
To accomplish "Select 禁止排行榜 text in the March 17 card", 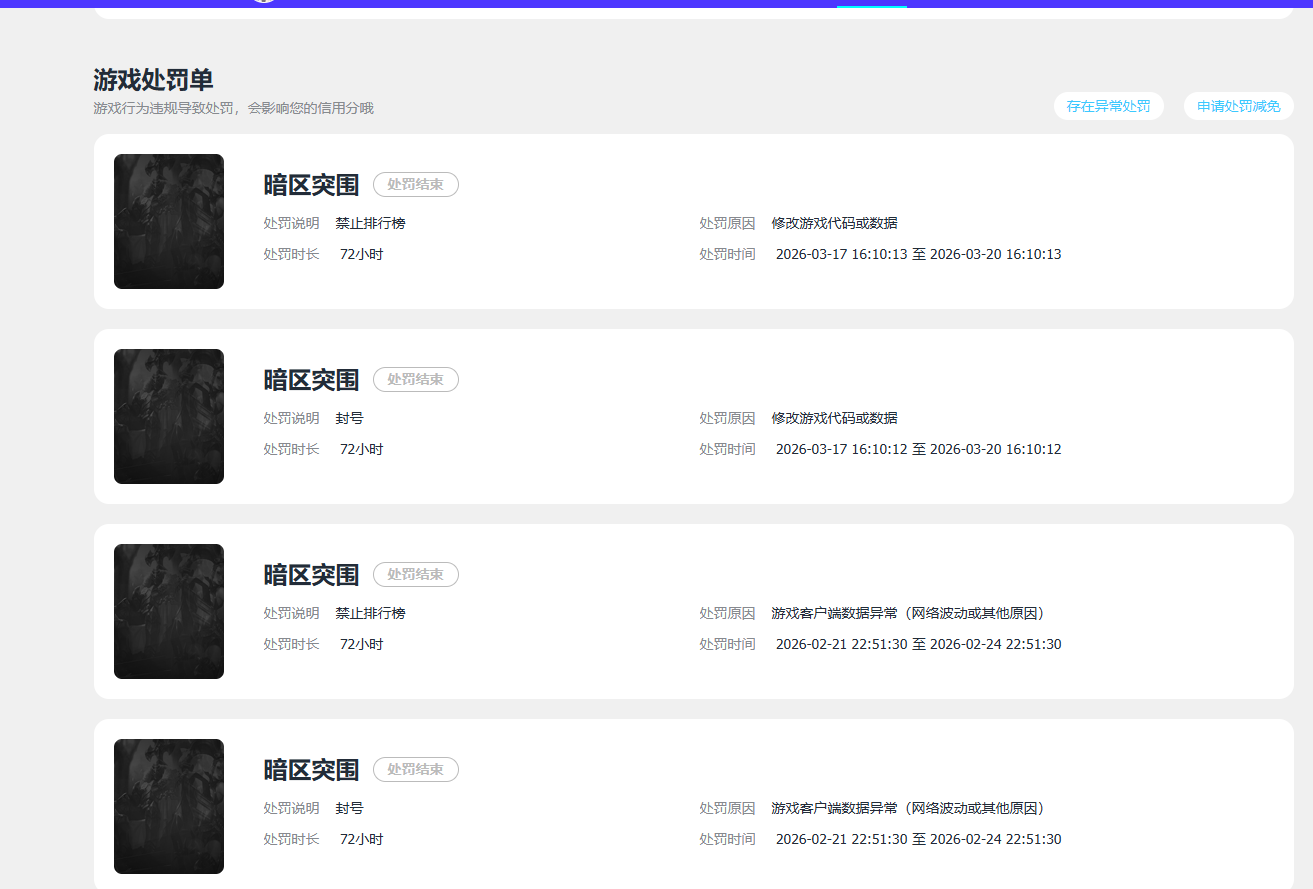I will pos(371,224).
